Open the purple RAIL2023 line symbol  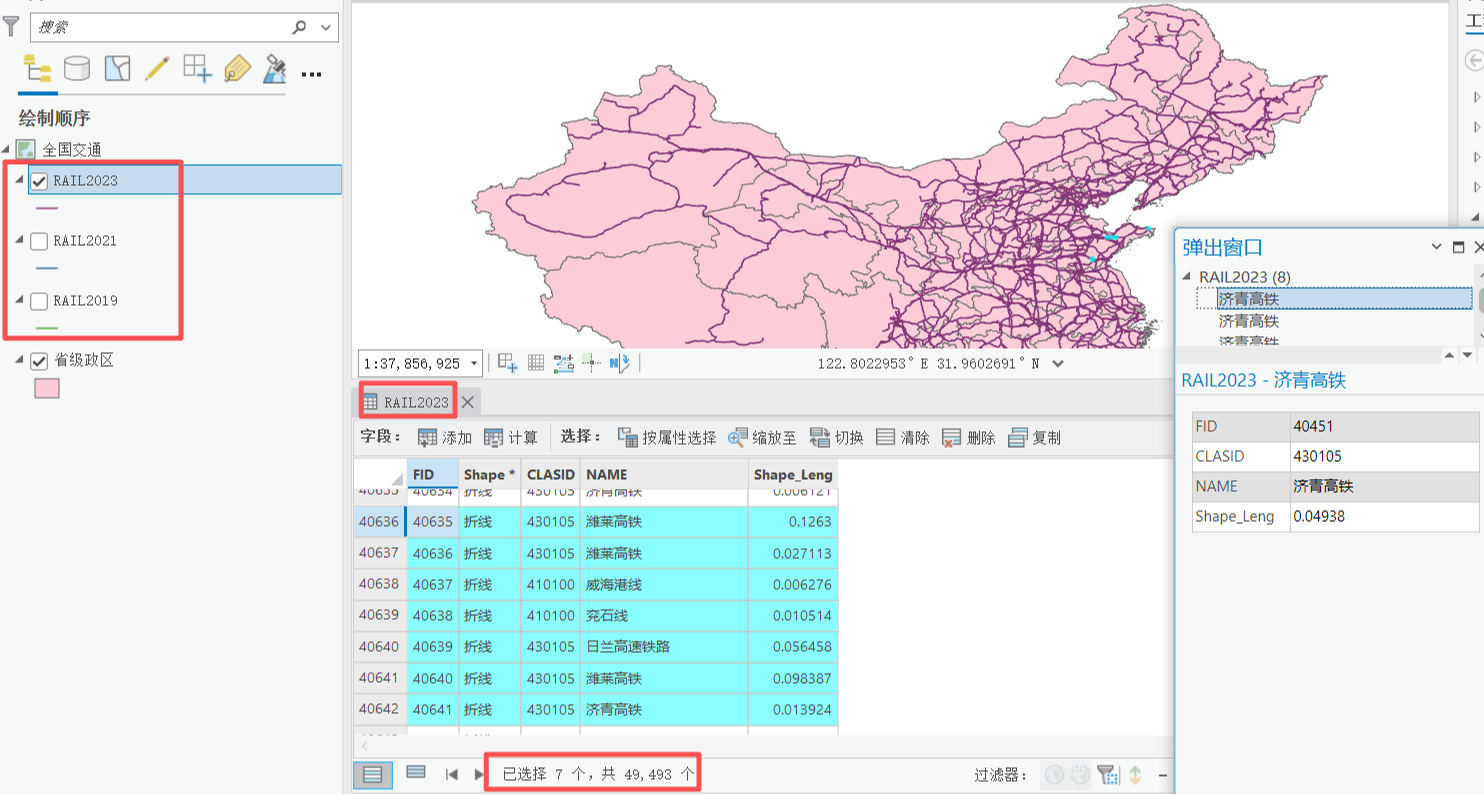[46, 208]
